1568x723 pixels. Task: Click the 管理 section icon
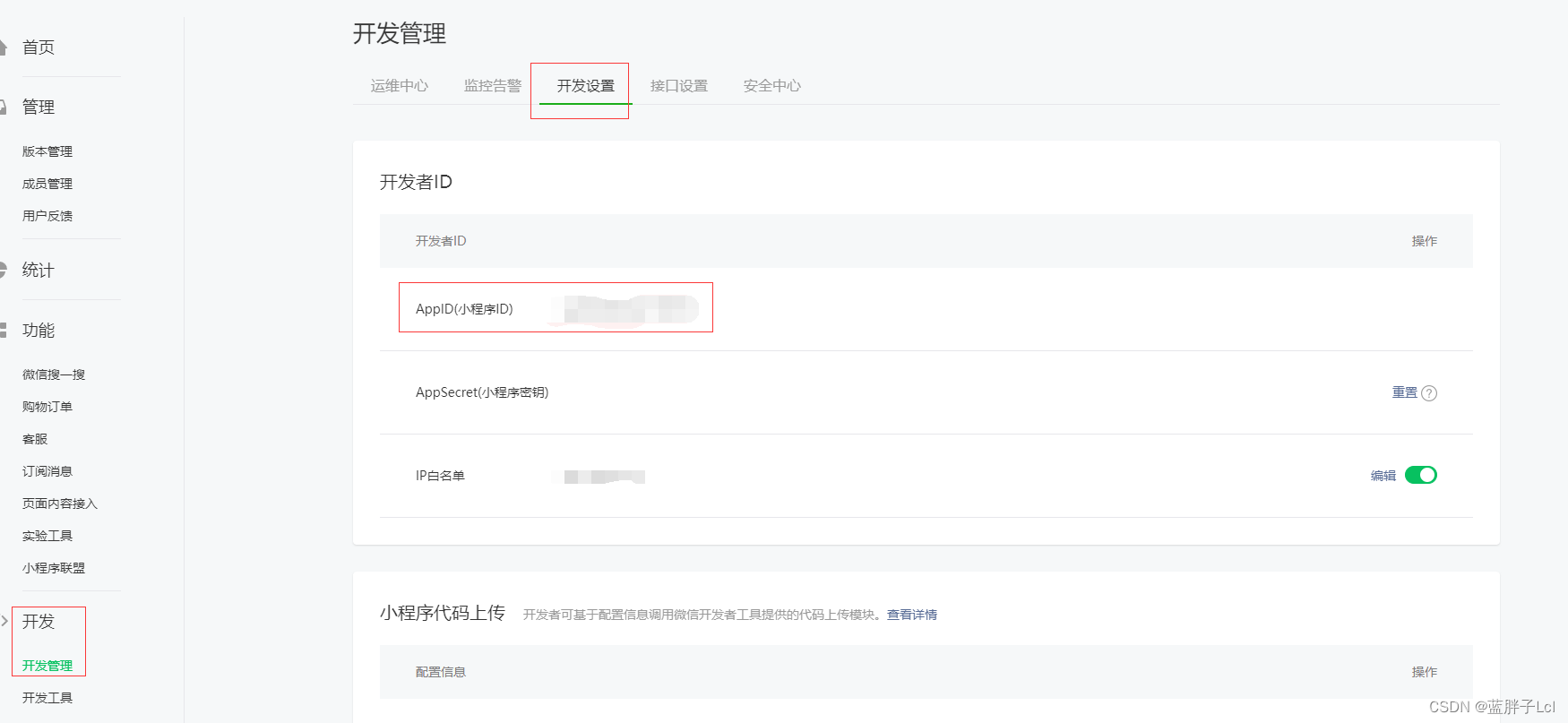[x=3, y=108]
